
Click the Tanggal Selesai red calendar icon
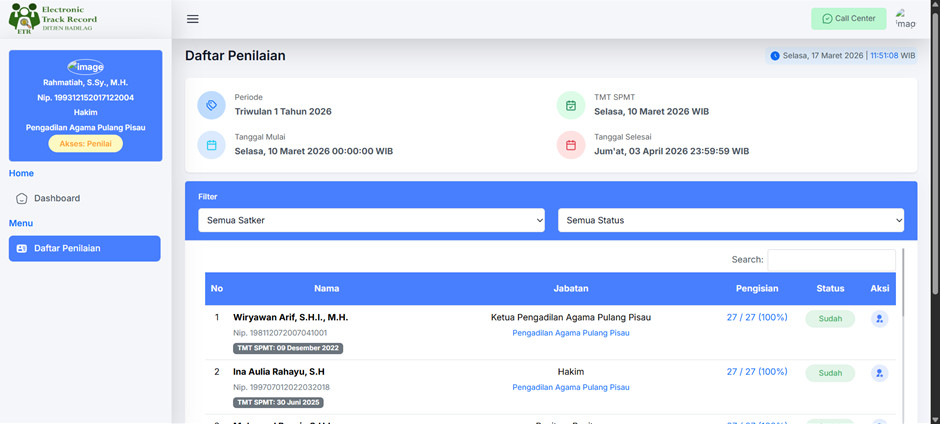click(571, 145)
